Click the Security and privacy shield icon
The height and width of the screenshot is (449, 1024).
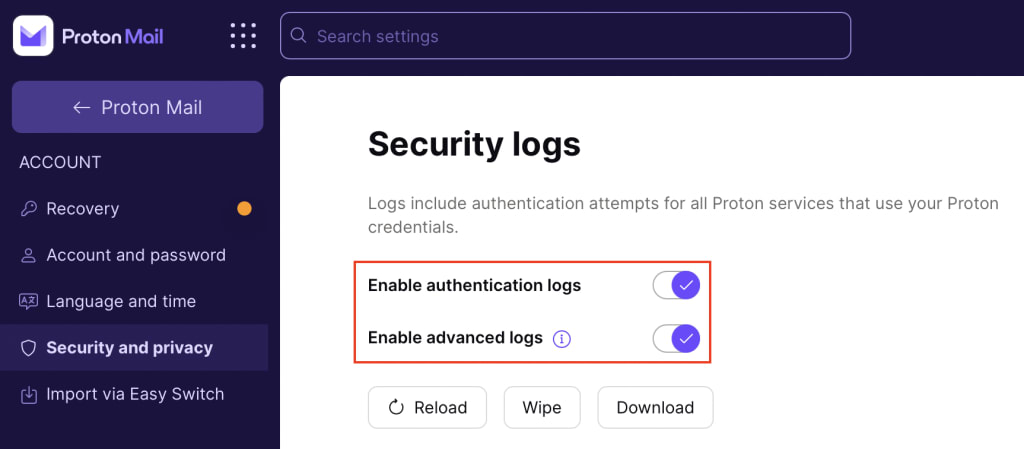28,348
